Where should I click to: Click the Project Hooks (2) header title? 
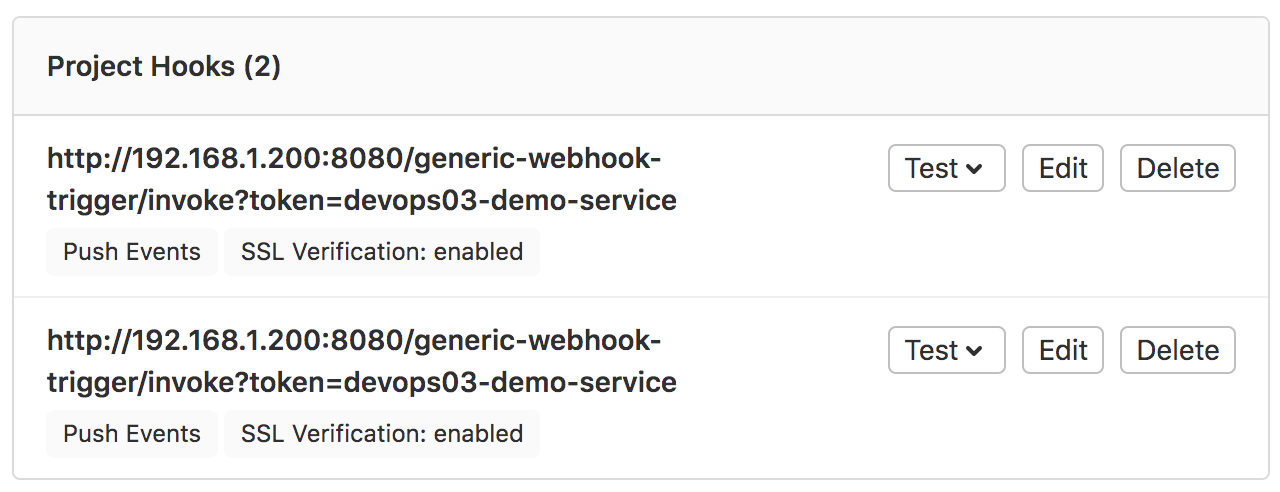(164, 67)
